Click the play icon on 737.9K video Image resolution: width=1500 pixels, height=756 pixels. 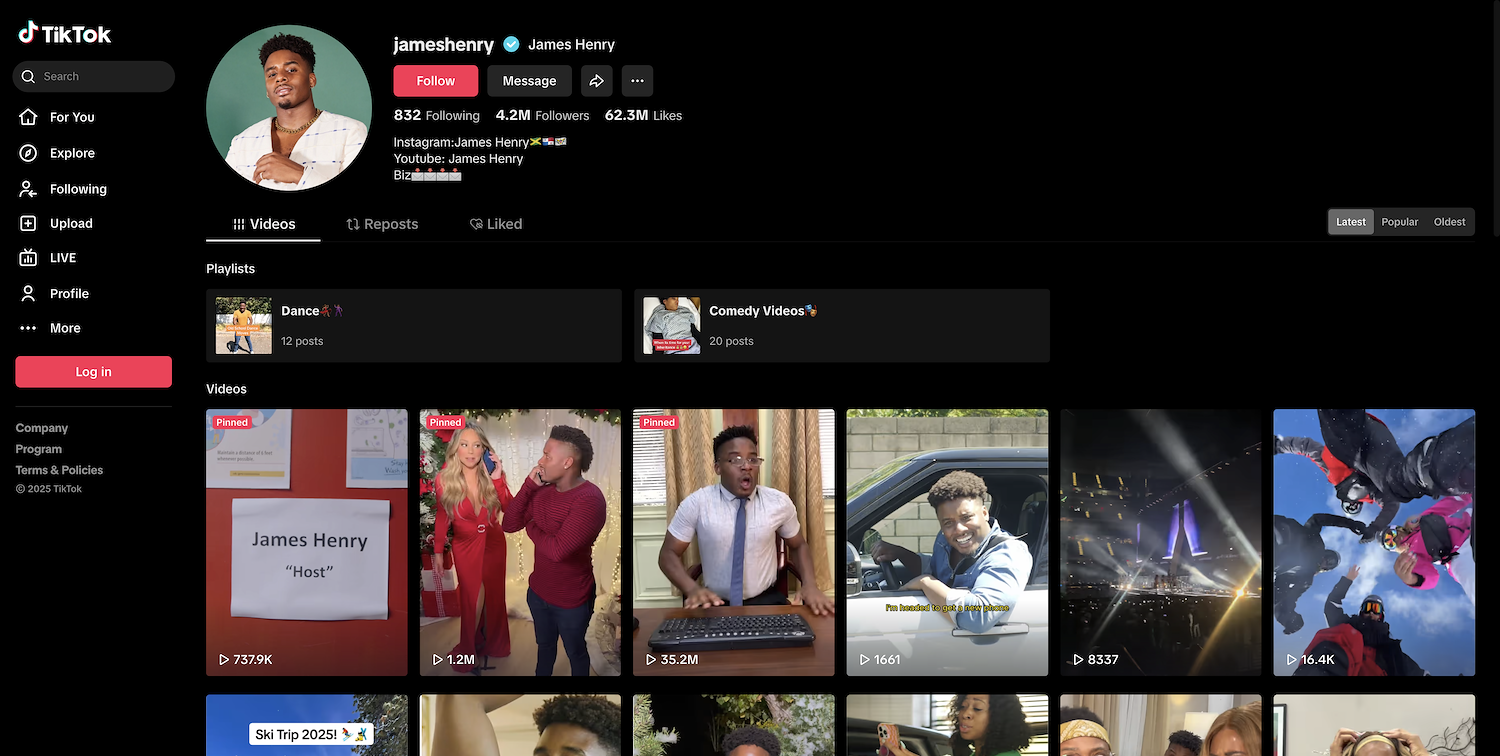tap(224, 660)
